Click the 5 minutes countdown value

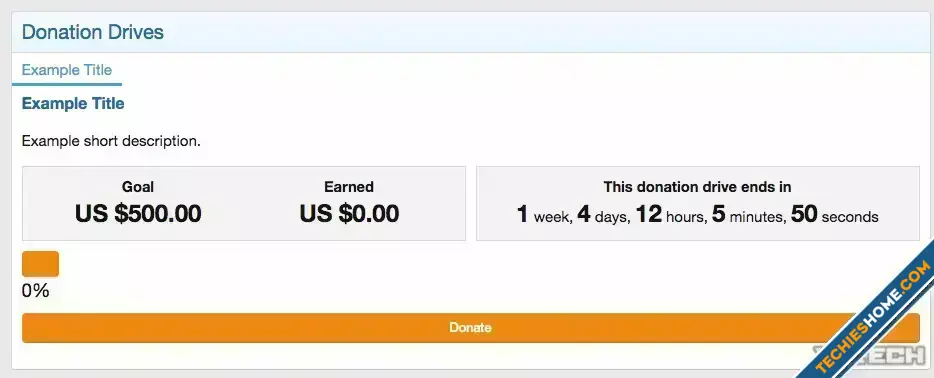[748, 215]
